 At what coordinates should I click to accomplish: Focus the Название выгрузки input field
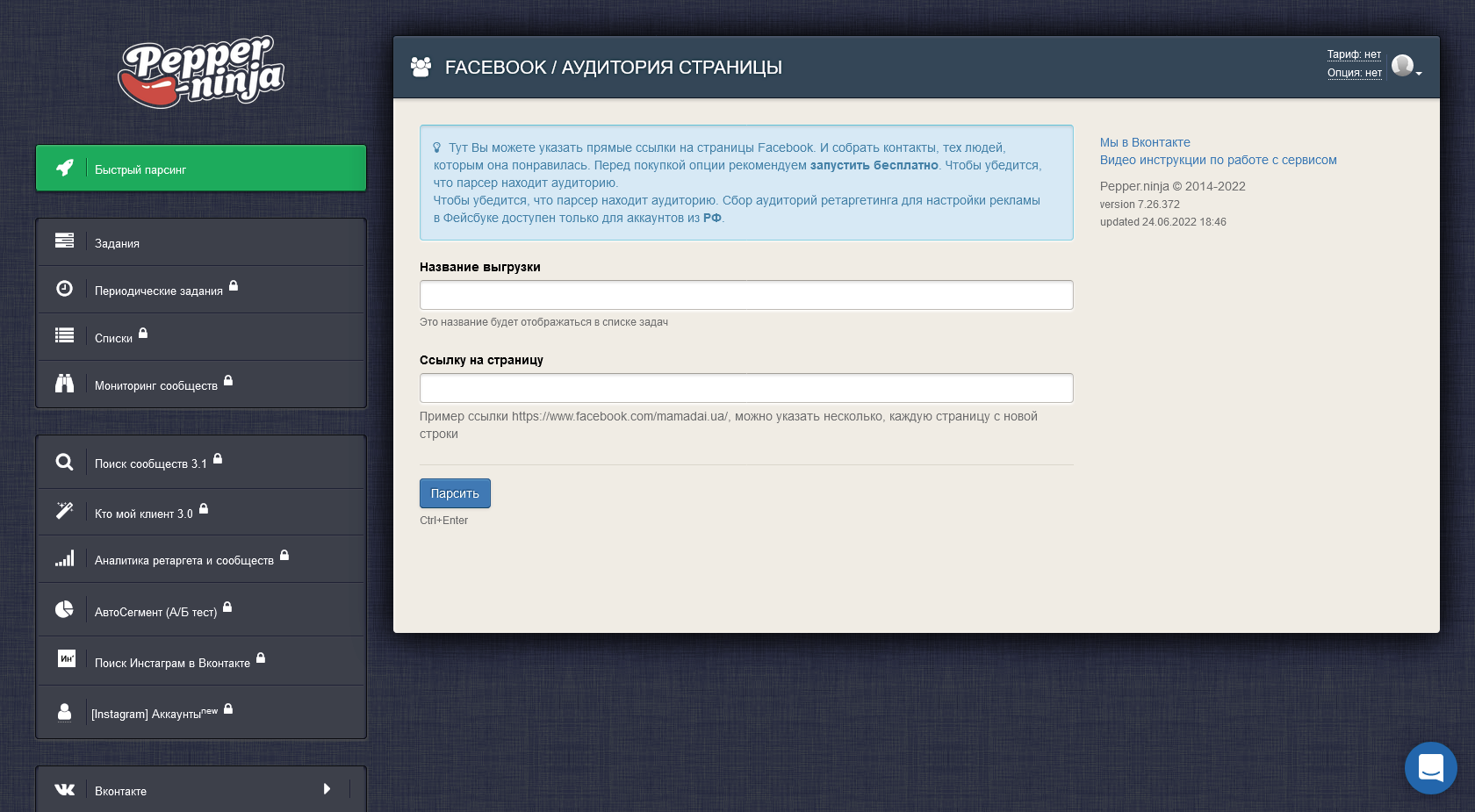[x=746, y=295]
